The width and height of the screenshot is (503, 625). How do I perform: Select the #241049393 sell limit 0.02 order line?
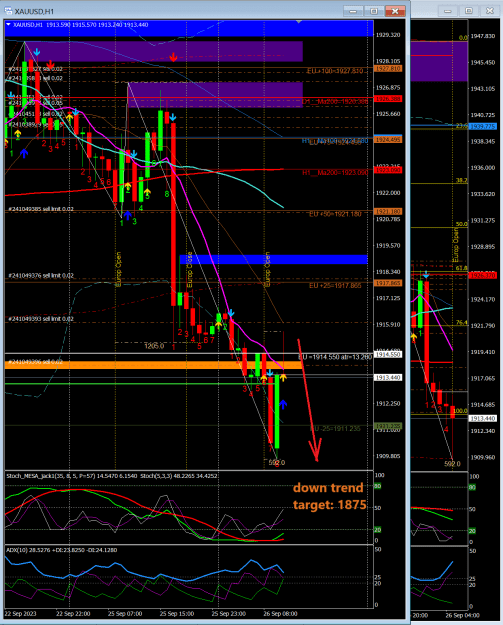tap(41, 319)
